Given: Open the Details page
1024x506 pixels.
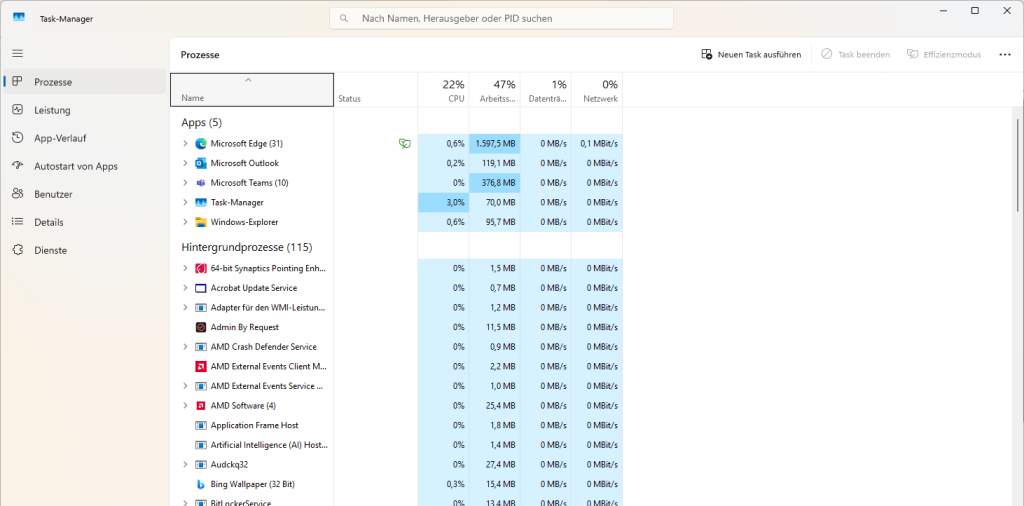Looking at the screenshot, I should point(85,223).
